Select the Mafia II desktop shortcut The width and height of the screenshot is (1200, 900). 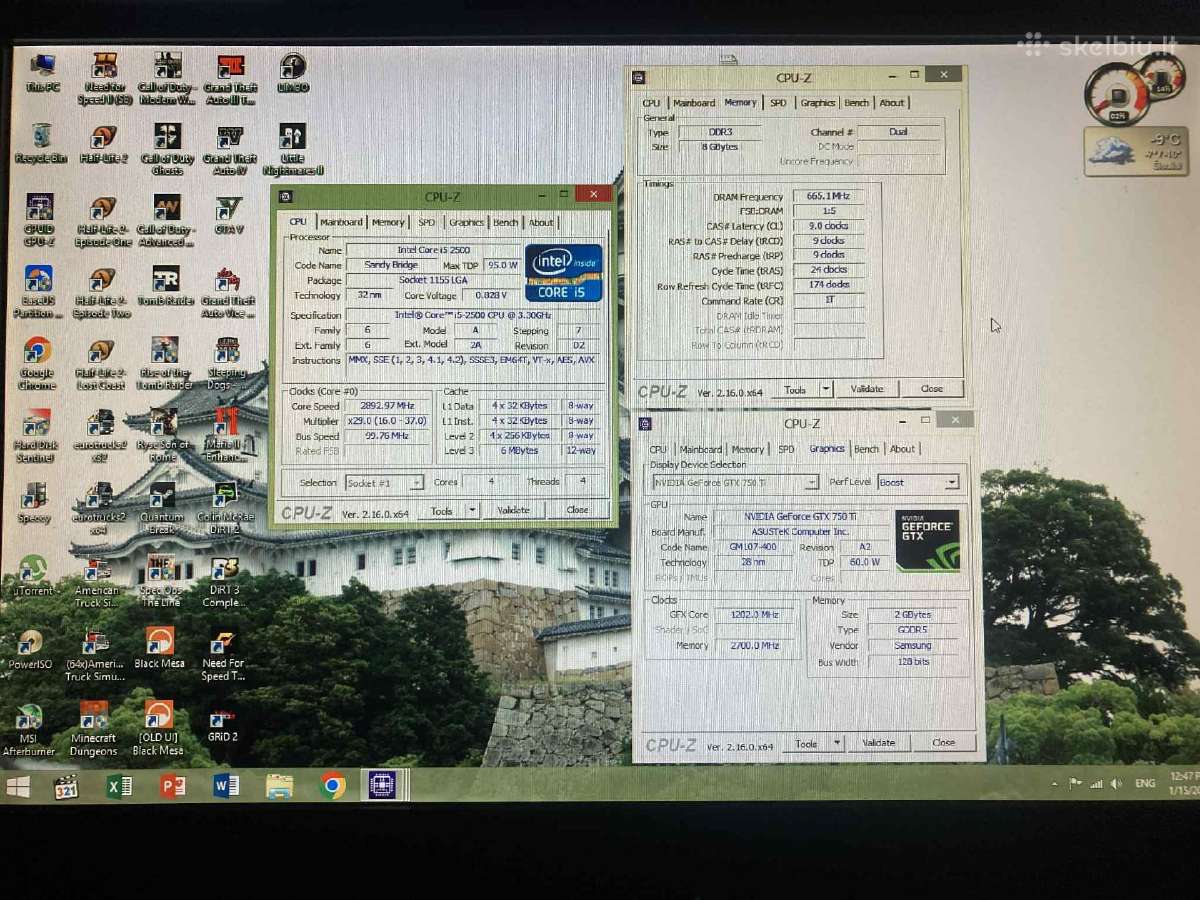[x=225, y=435]
